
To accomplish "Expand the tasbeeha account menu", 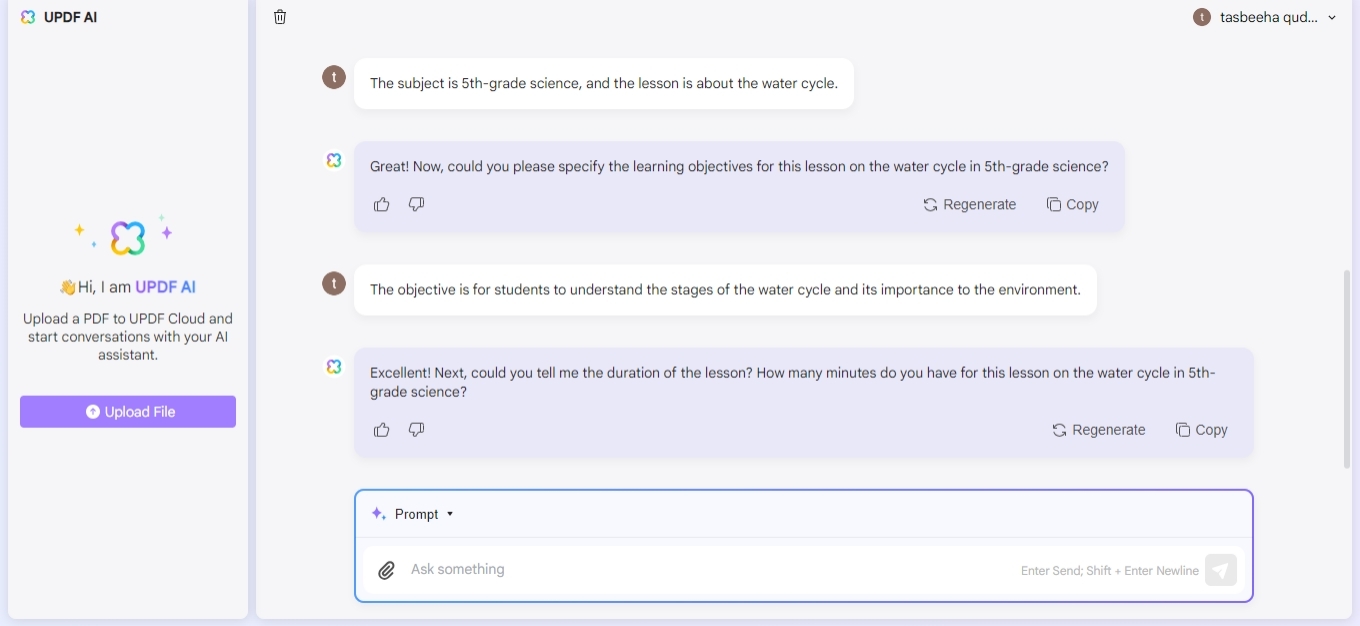I will tap(1332, 17).
